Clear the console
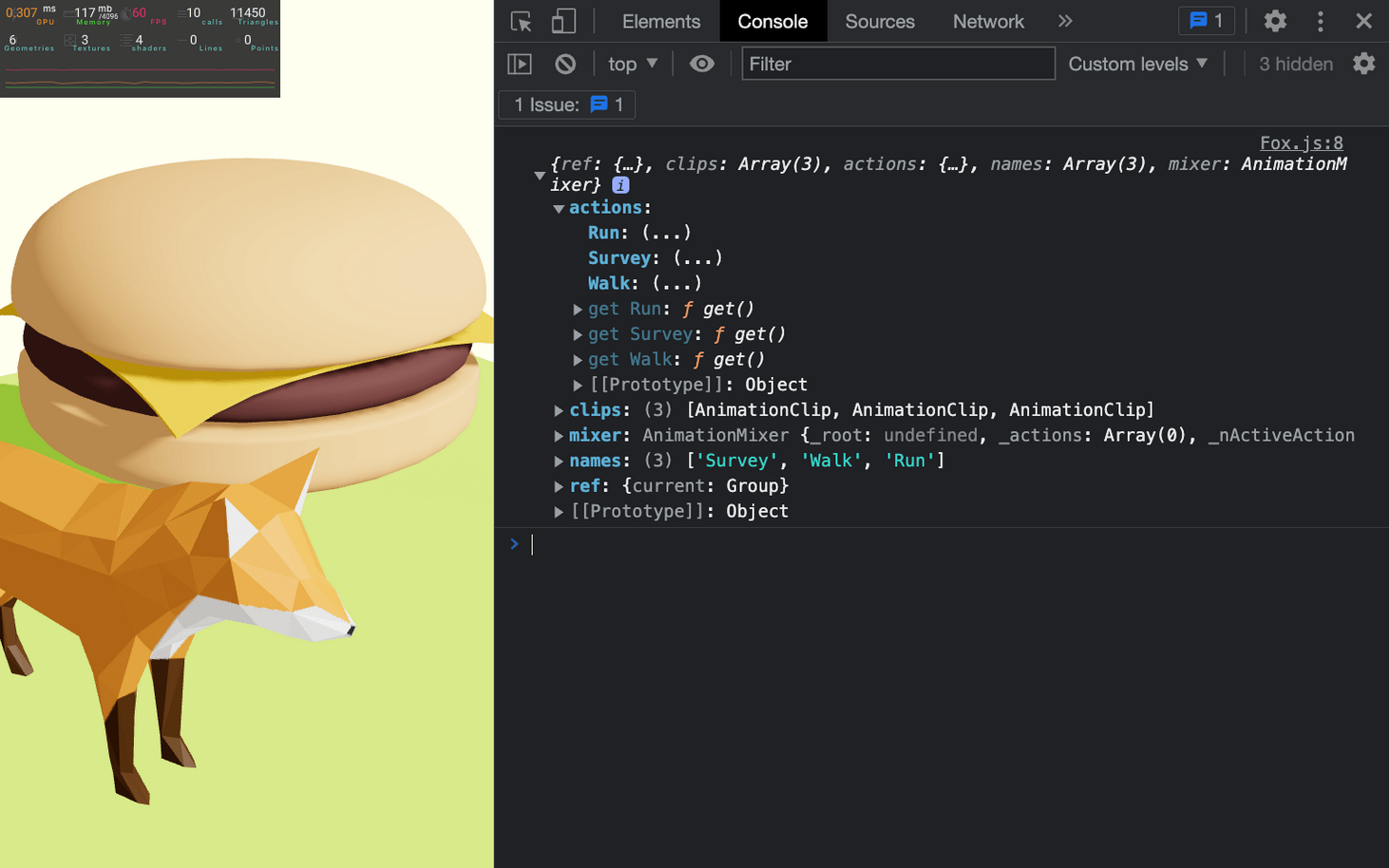 click(565, 64)
